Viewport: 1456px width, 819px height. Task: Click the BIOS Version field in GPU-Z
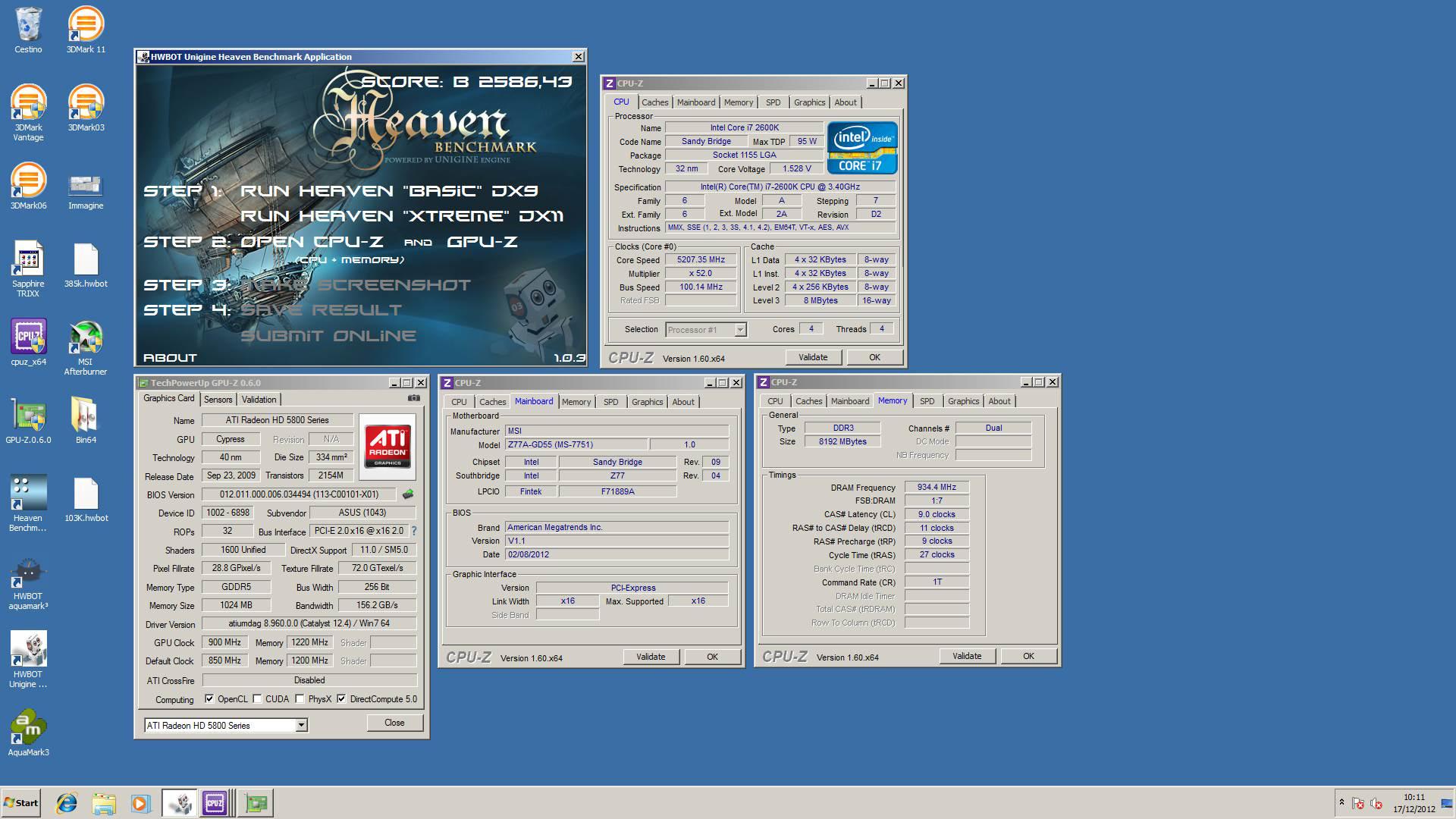click(x=299, y=494)
